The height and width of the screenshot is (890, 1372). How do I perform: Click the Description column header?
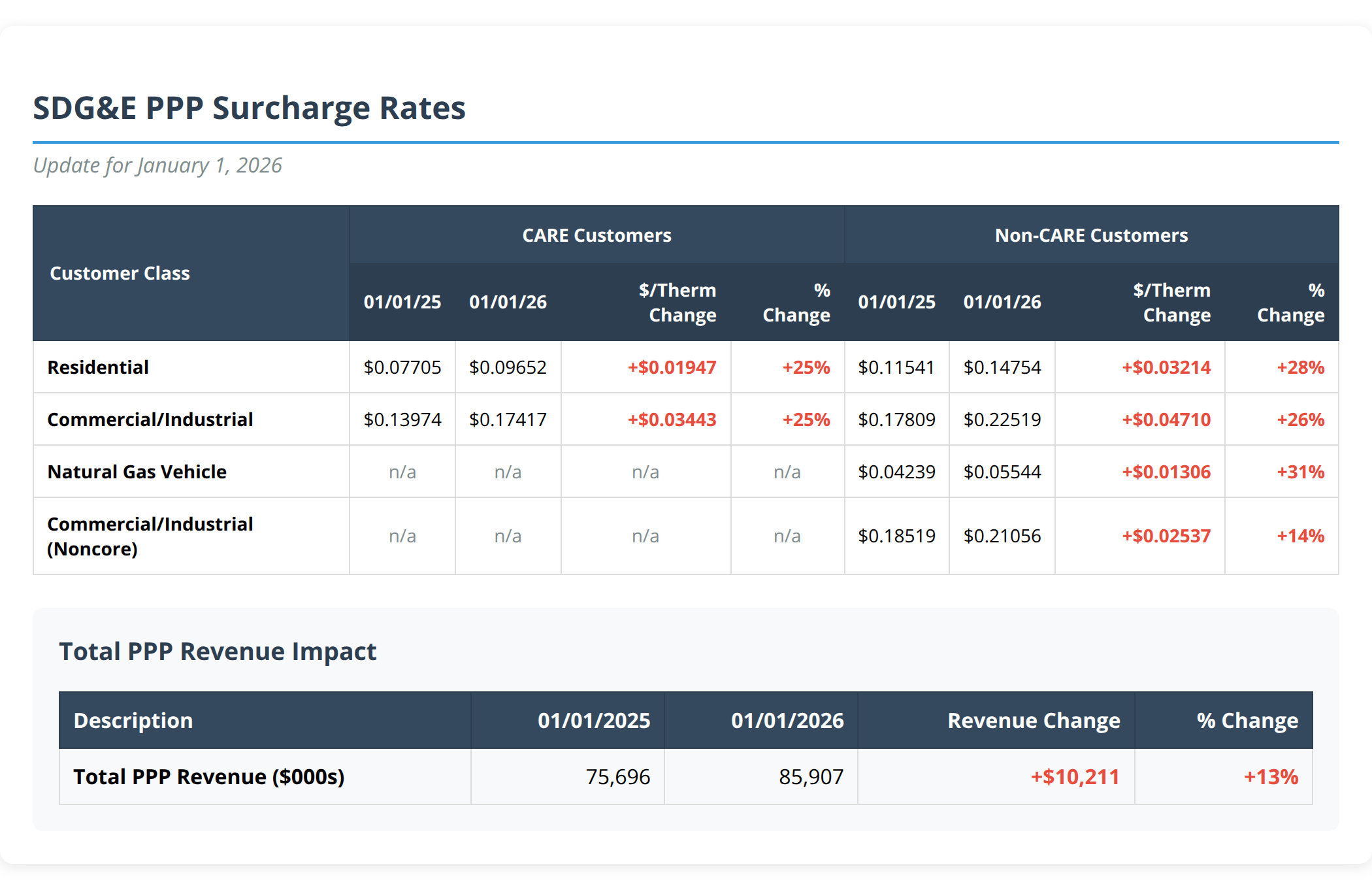(x=133, y=720)
